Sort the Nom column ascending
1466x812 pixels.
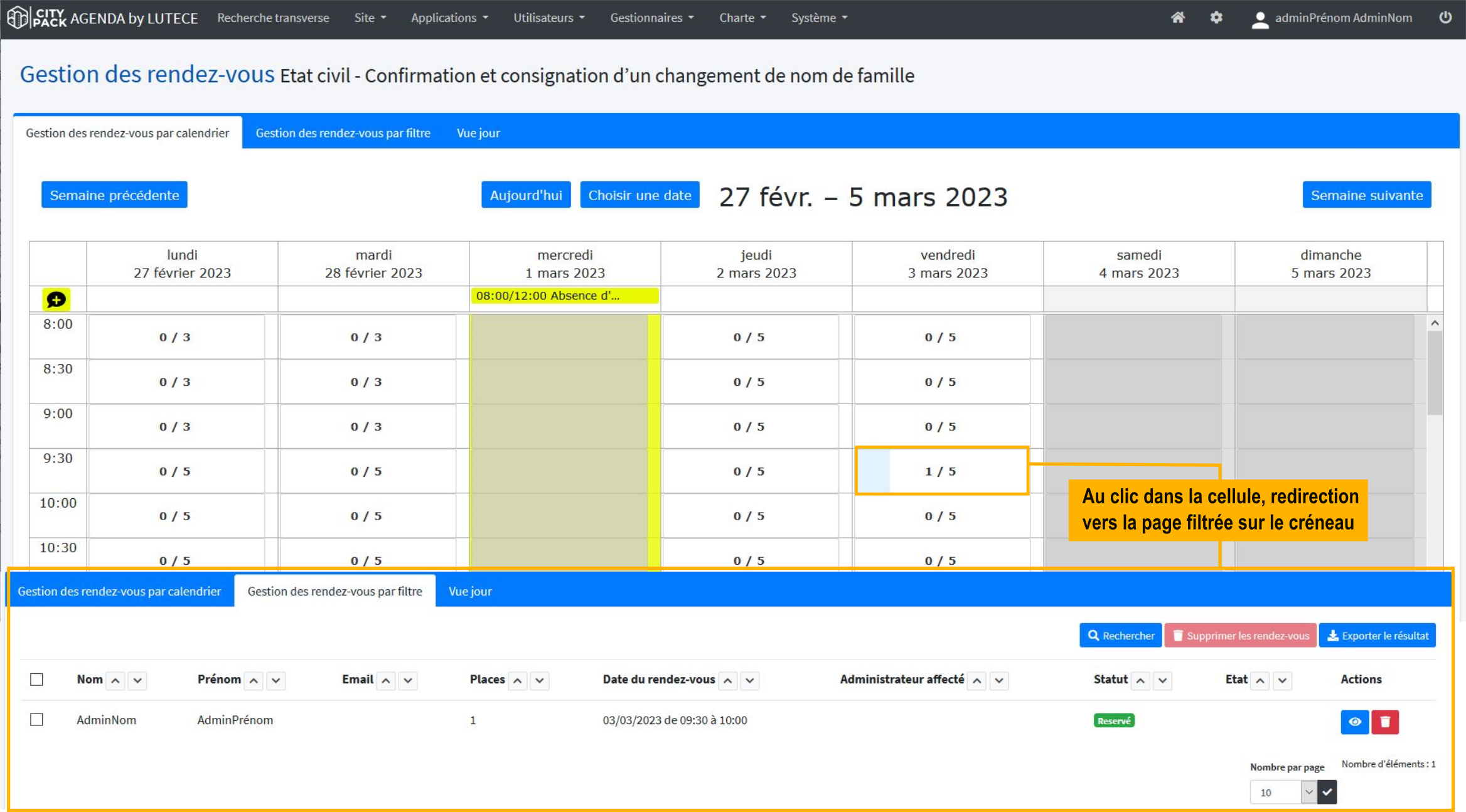click(x=115, y=680)
